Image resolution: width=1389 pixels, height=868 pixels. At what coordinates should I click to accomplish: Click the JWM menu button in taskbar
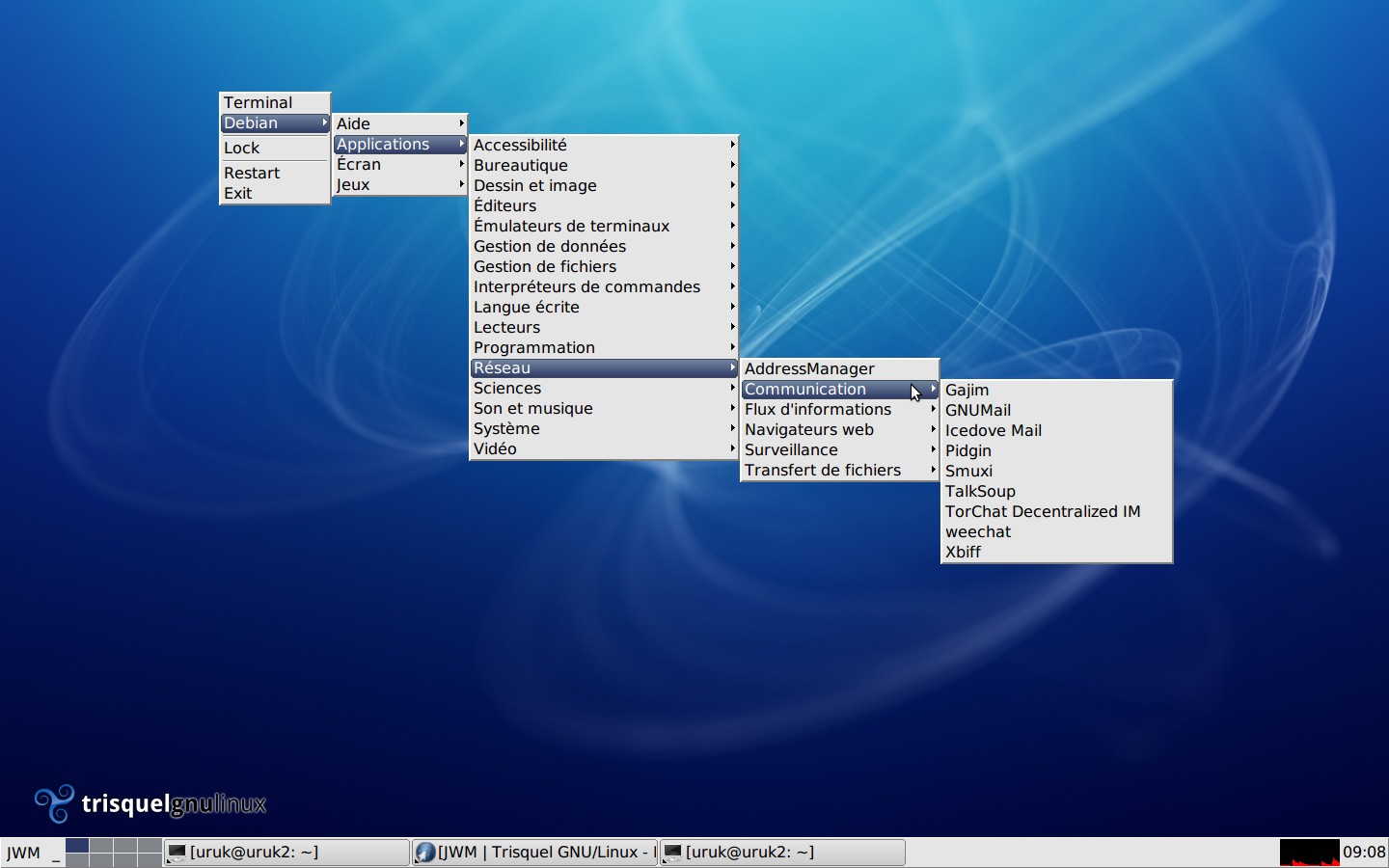pos(24,853)
